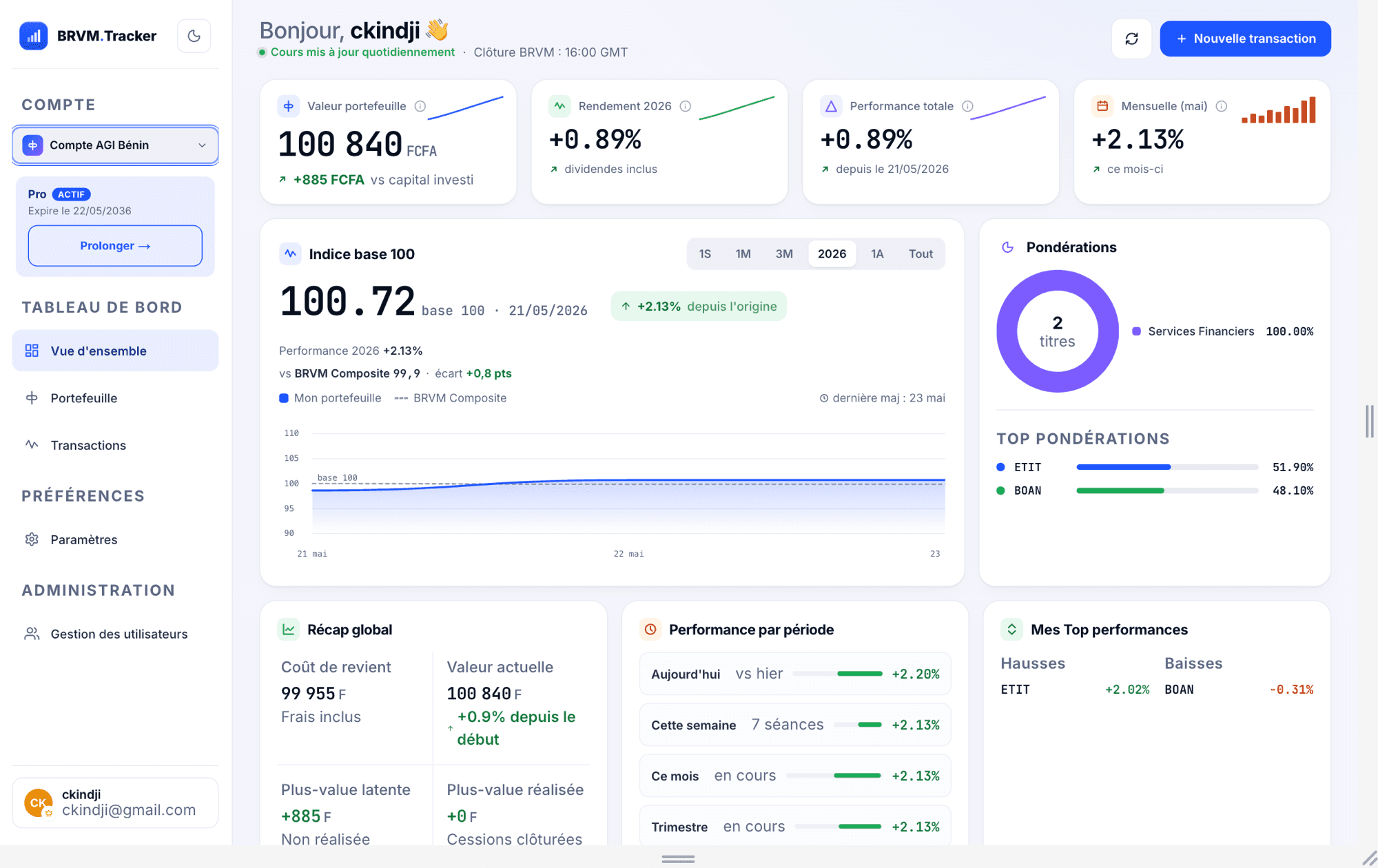Click the users icon beside Gestion des utilisateurs
The width and height of the screenshot is (1378, 868).
click(32, 634)
